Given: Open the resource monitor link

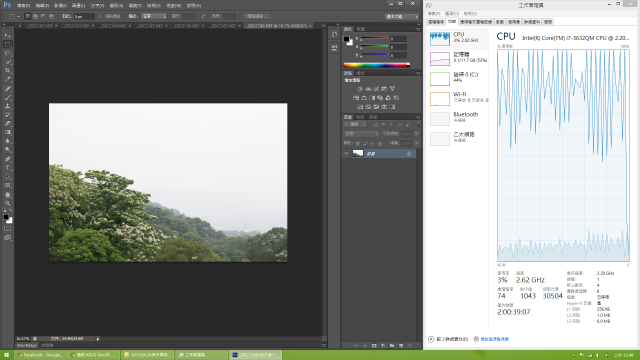Looking at the screenshot, I should pyautogui.click(x=491, y=339).
